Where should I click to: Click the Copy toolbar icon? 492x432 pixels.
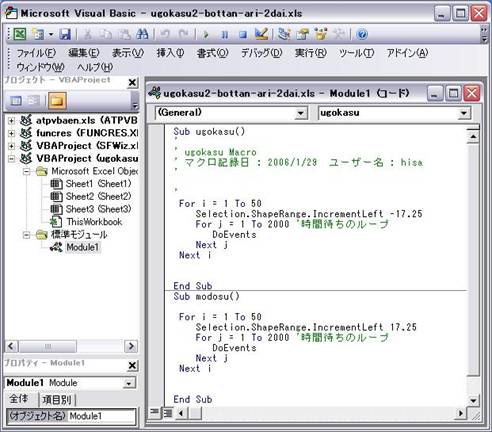(106, 34)
